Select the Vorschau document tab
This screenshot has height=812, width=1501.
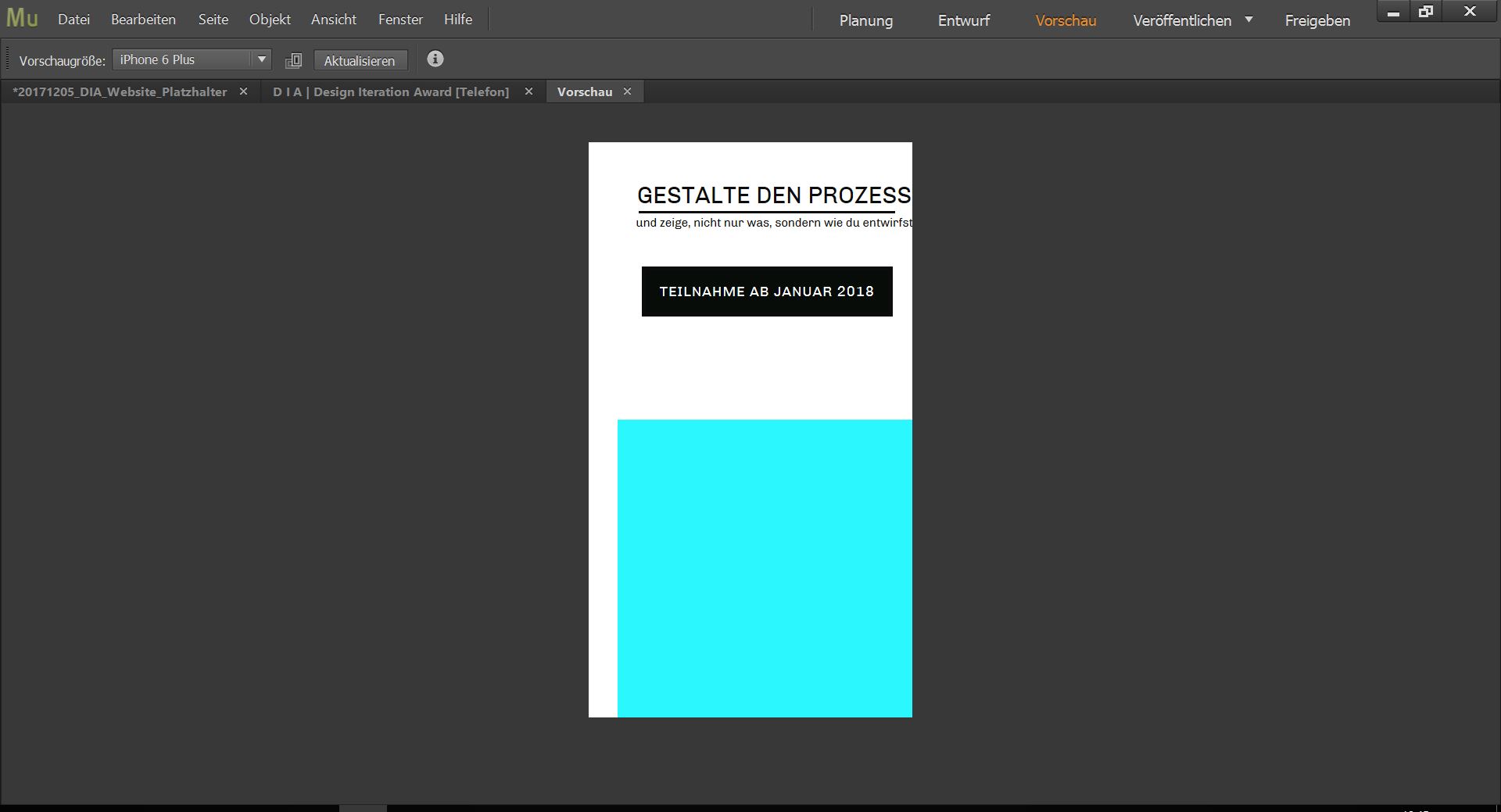pos(585,91)
